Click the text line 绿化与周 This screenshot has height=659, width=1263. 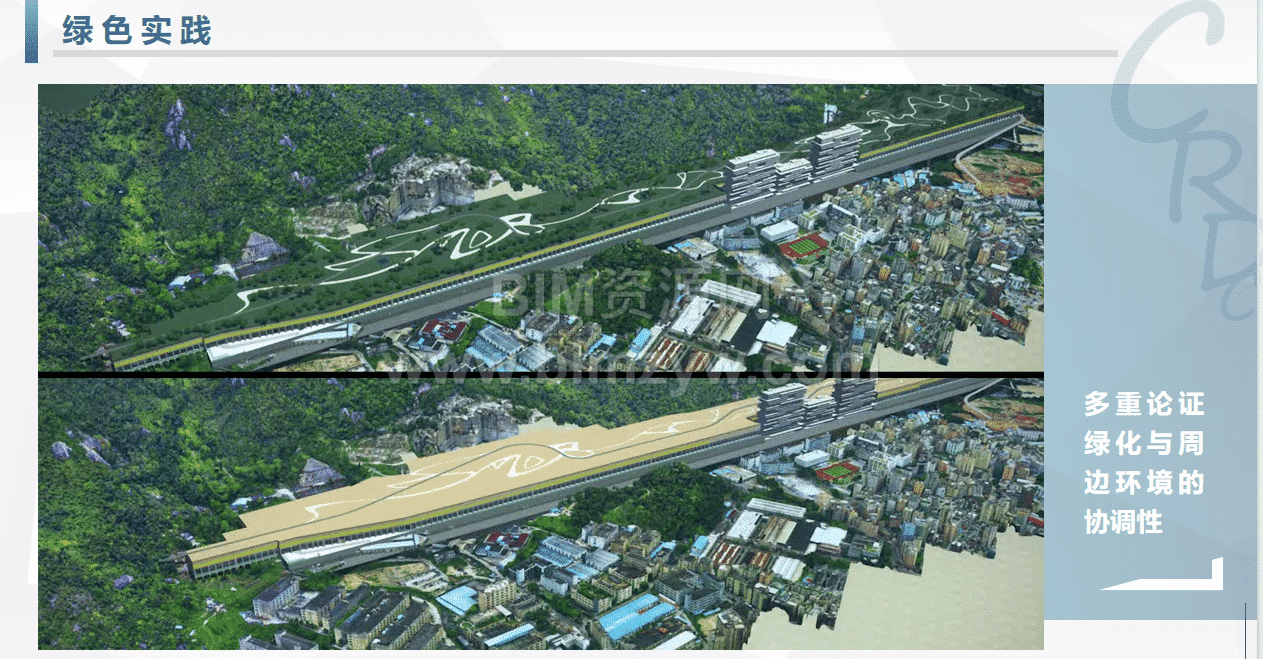click(1144, 444)
